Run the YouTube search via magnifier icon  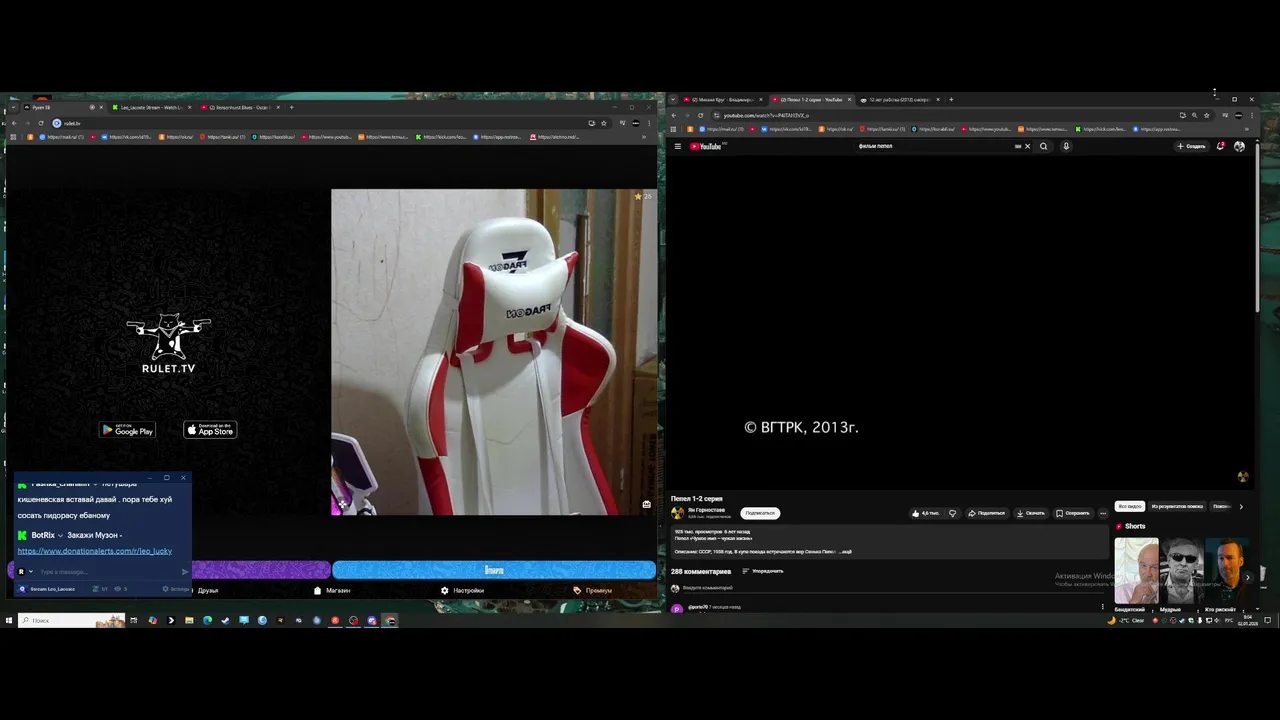tap(1043, 146)
